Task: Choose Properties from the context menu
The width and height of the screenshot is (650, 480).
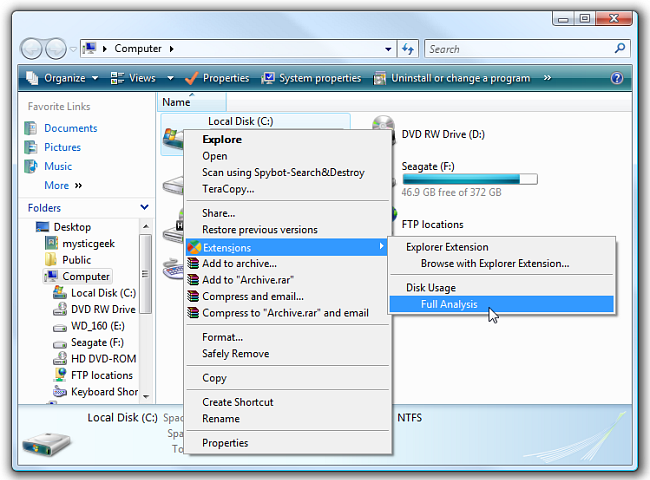Action: pyautogui.click(x=225, y=443)
